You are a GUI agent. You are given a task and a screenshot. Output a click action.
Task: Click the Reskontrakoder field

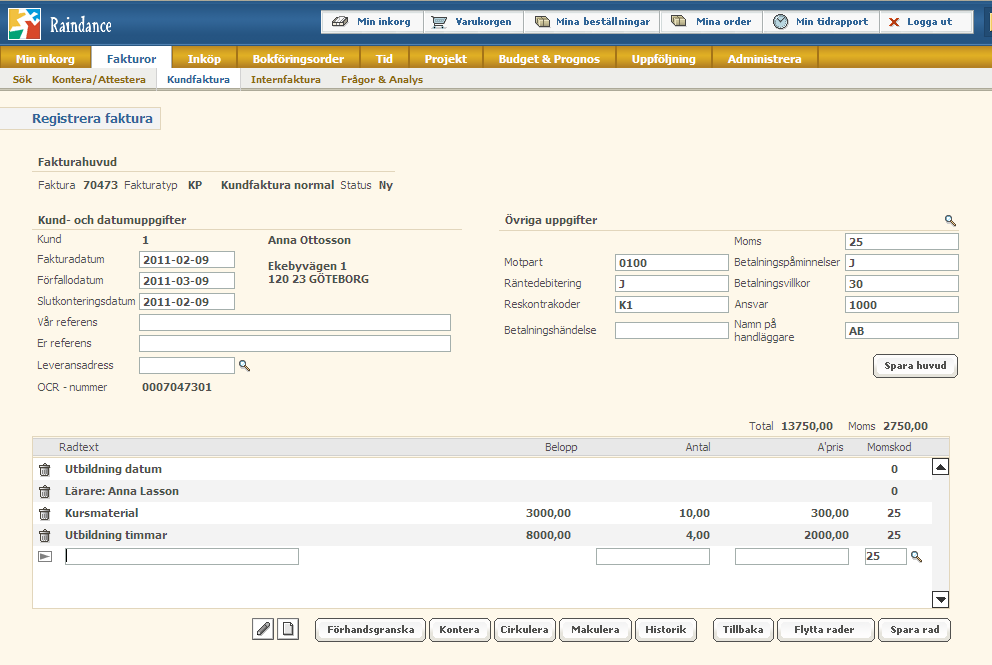tap(671, 304)
